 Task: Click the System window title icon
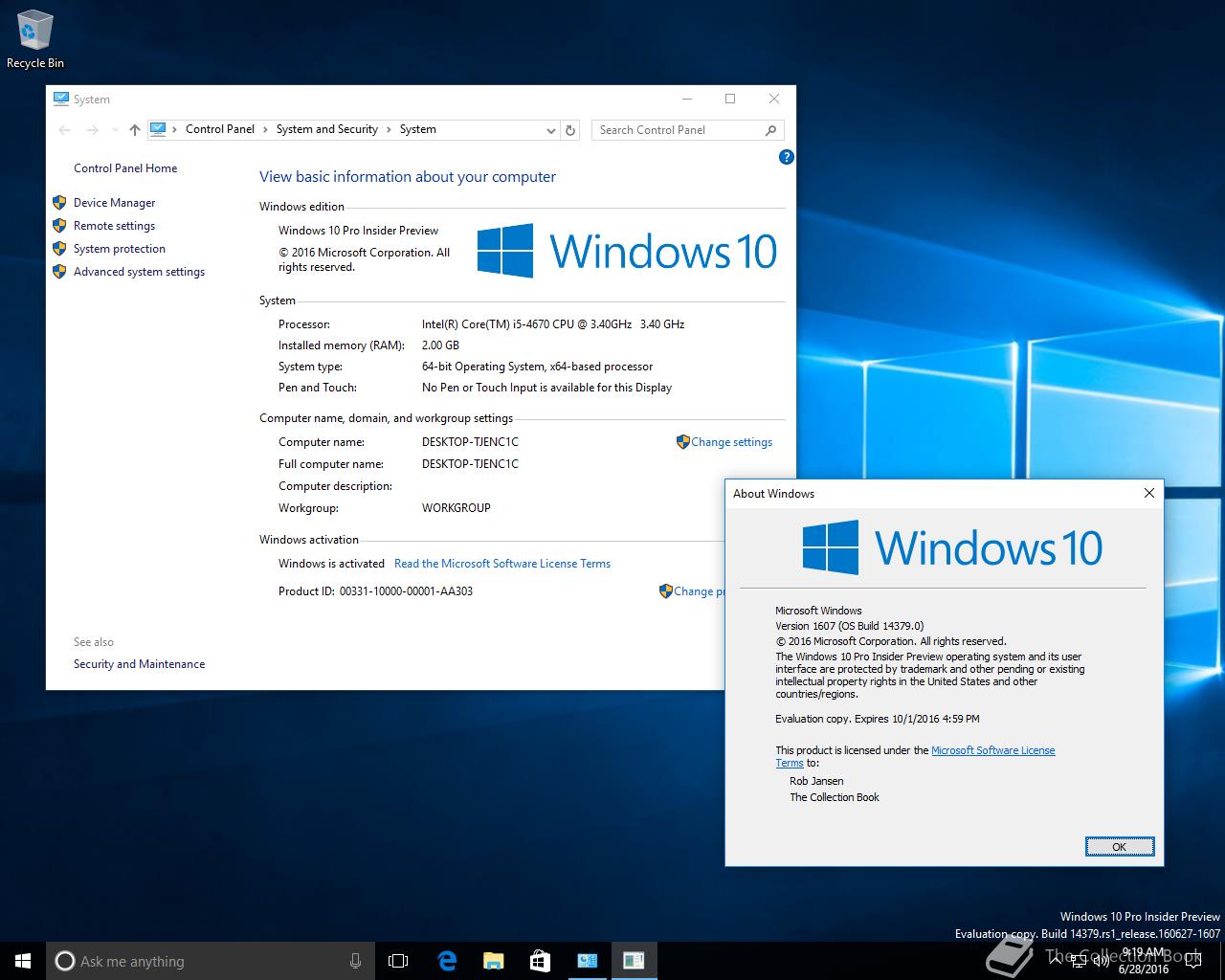[x=61, y=99]
